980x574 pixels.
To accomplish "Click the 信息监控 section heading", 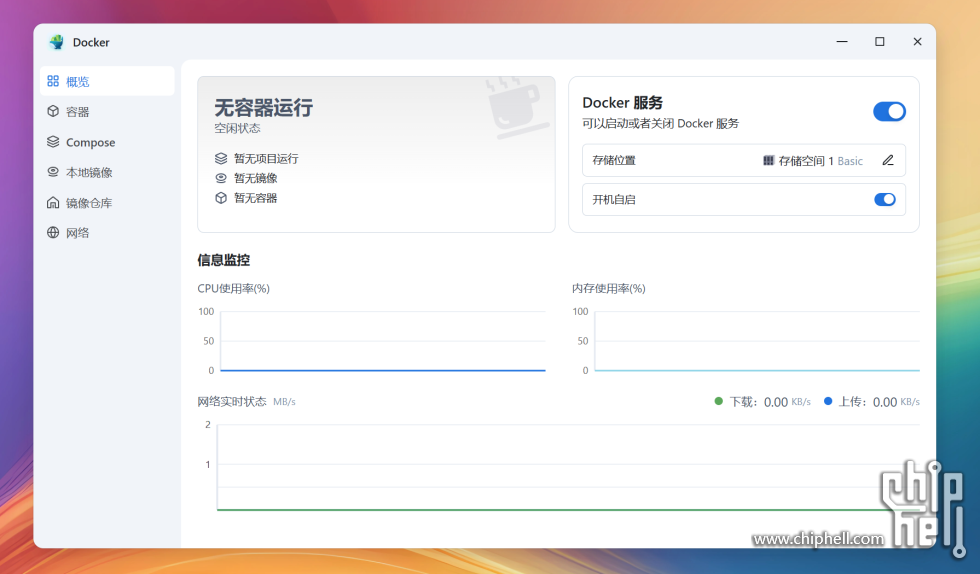I will [x=224, y=260].
